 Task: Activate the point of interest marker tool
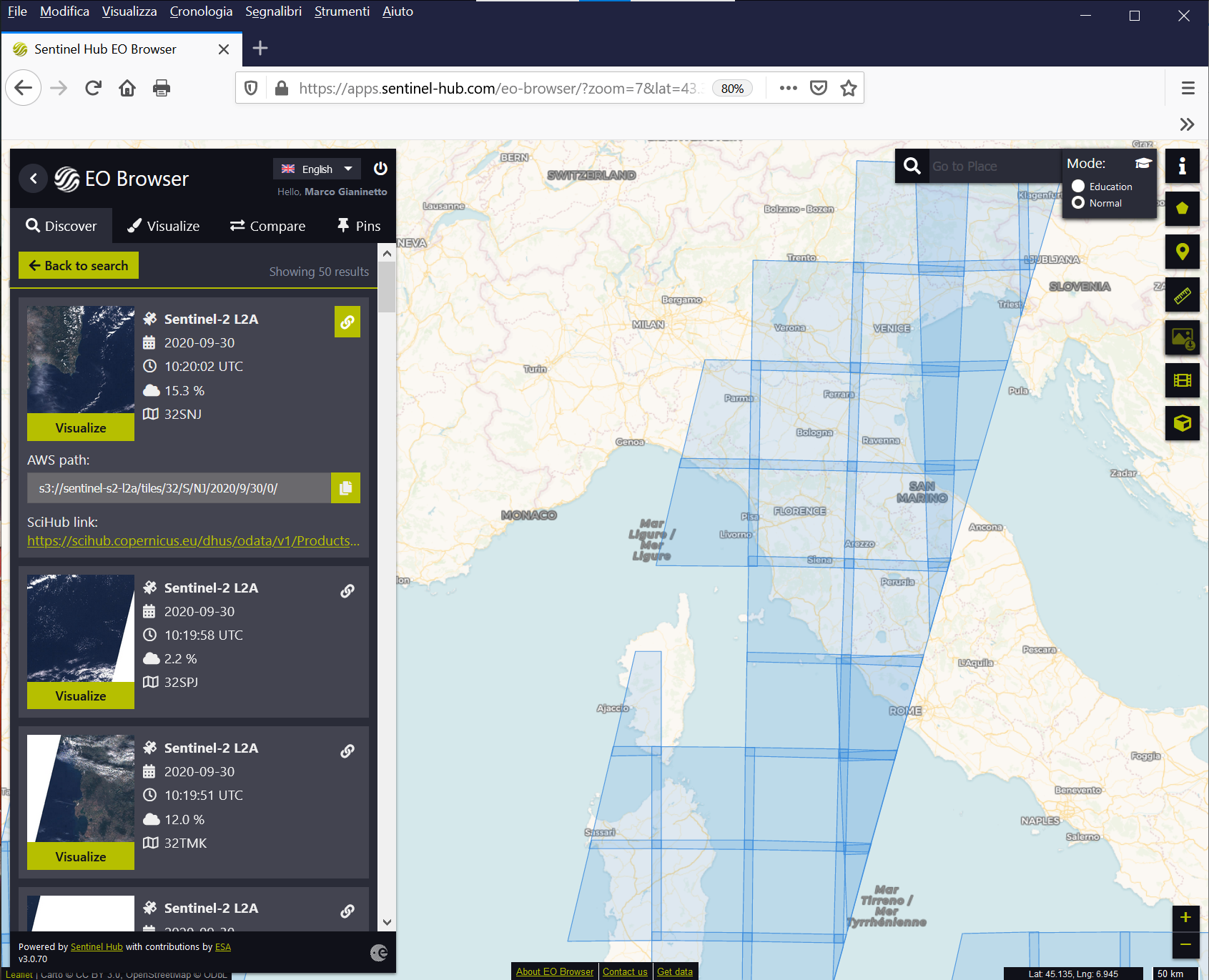pos(1183,252)
